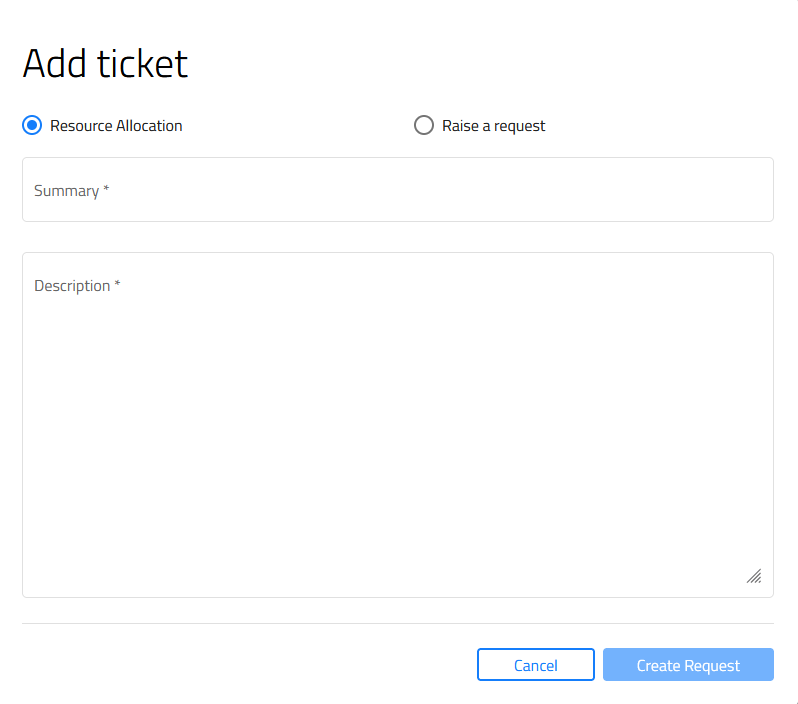Select the Resource Allocation radio button
798x704 pixels.
[x=32, y=125]
